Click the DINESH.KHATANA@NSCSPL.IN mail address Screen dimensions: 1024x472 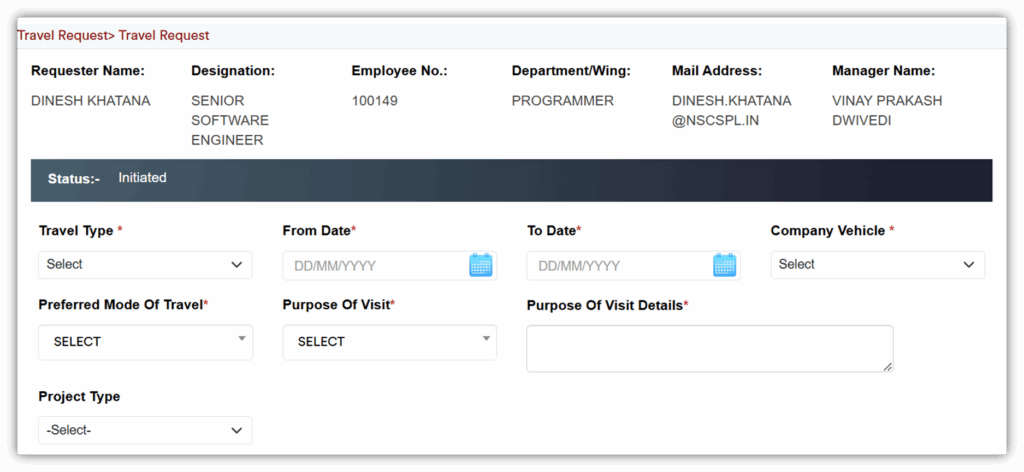pos(731,111)
